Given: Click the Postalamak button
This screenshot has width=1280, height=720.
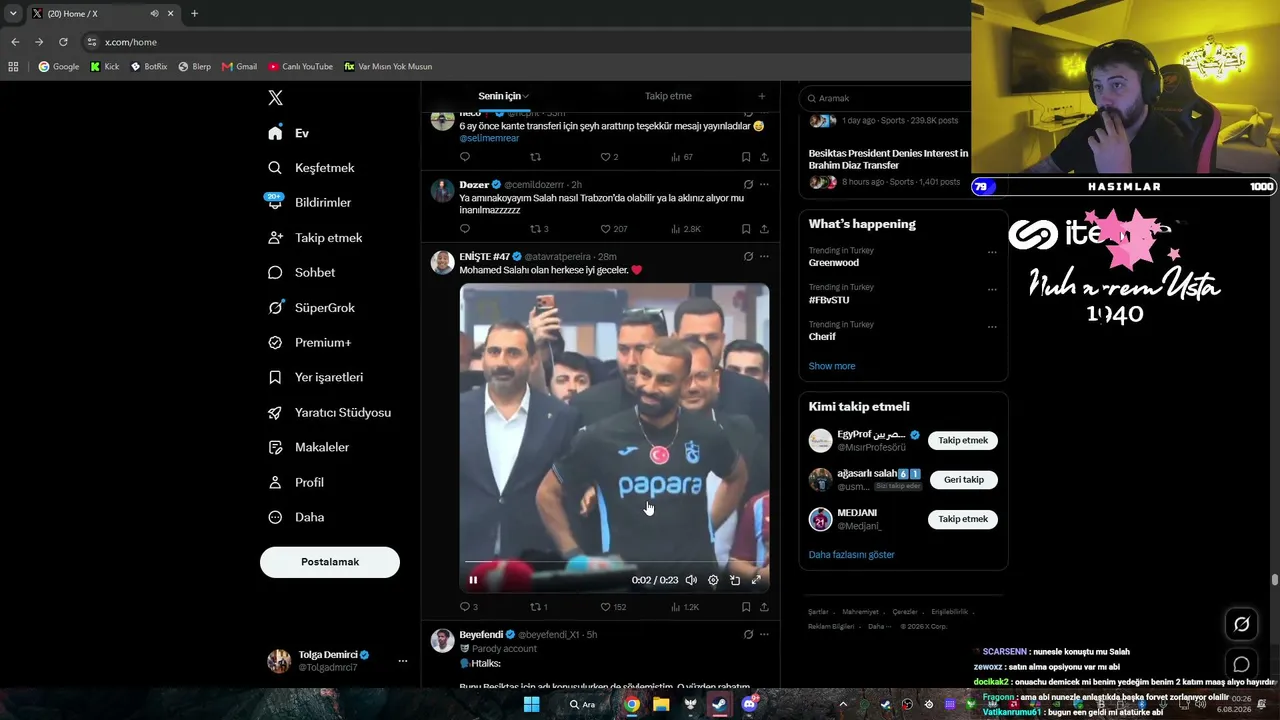Looking at the screenshot, I should pos(330,562).
